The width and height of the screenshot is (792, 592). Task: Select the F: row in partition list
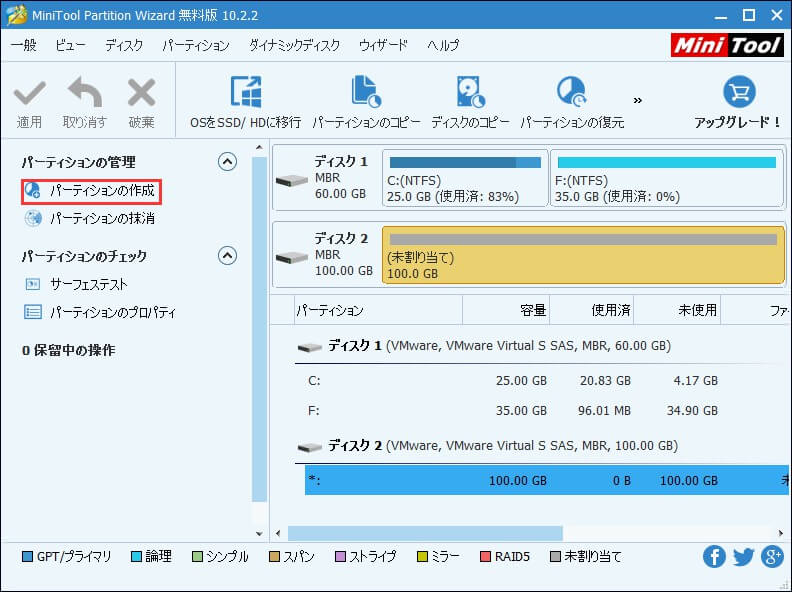[547, 410]
